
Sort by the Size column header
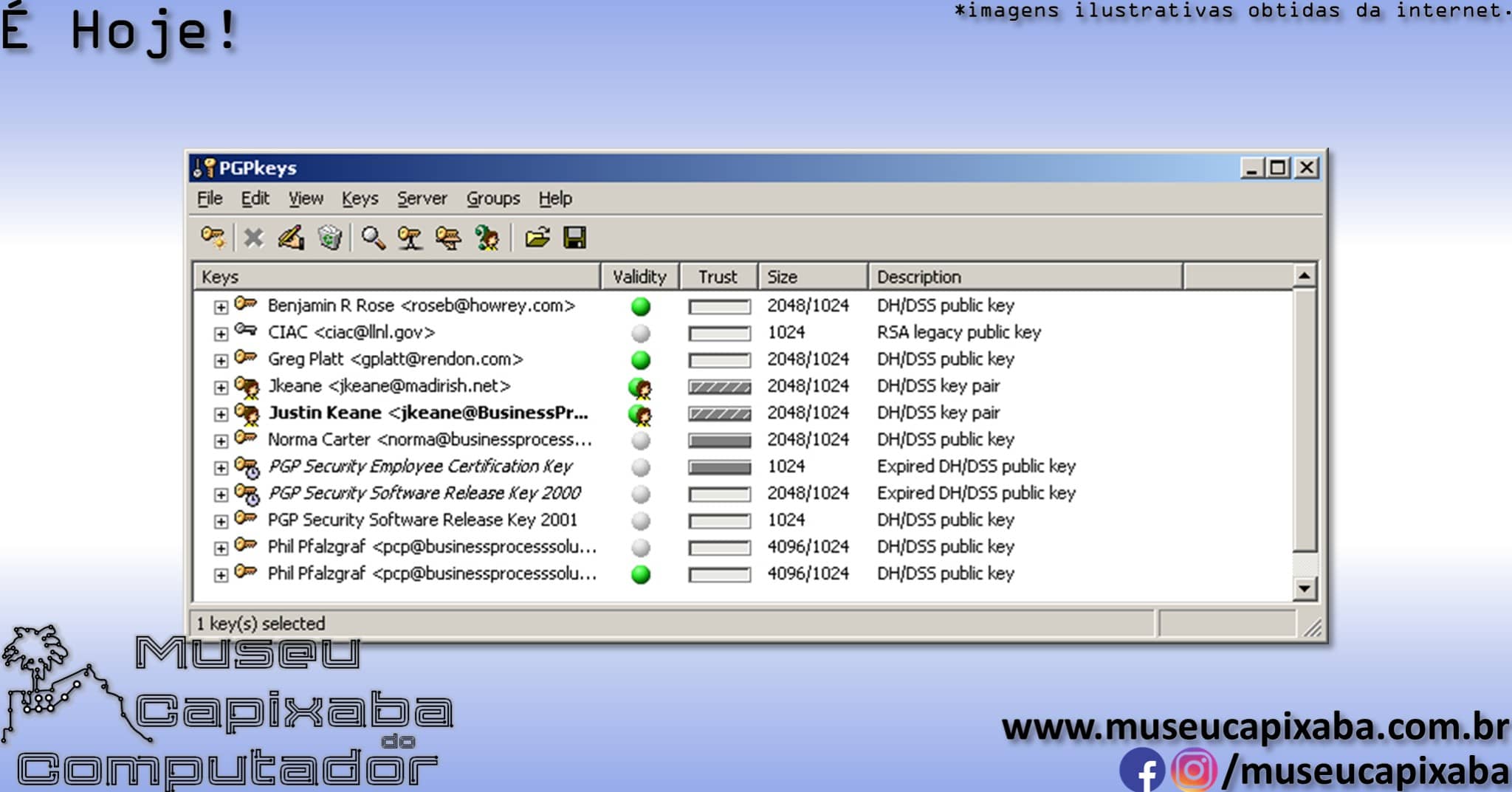[x=813, y=277]
